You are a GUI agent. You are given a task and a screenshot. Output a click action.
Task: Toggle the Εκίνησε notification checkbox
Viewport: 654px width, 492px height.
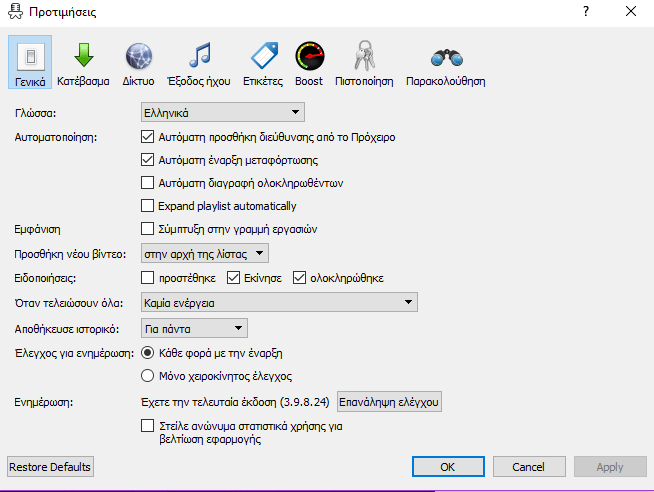(x=233, y=278)
